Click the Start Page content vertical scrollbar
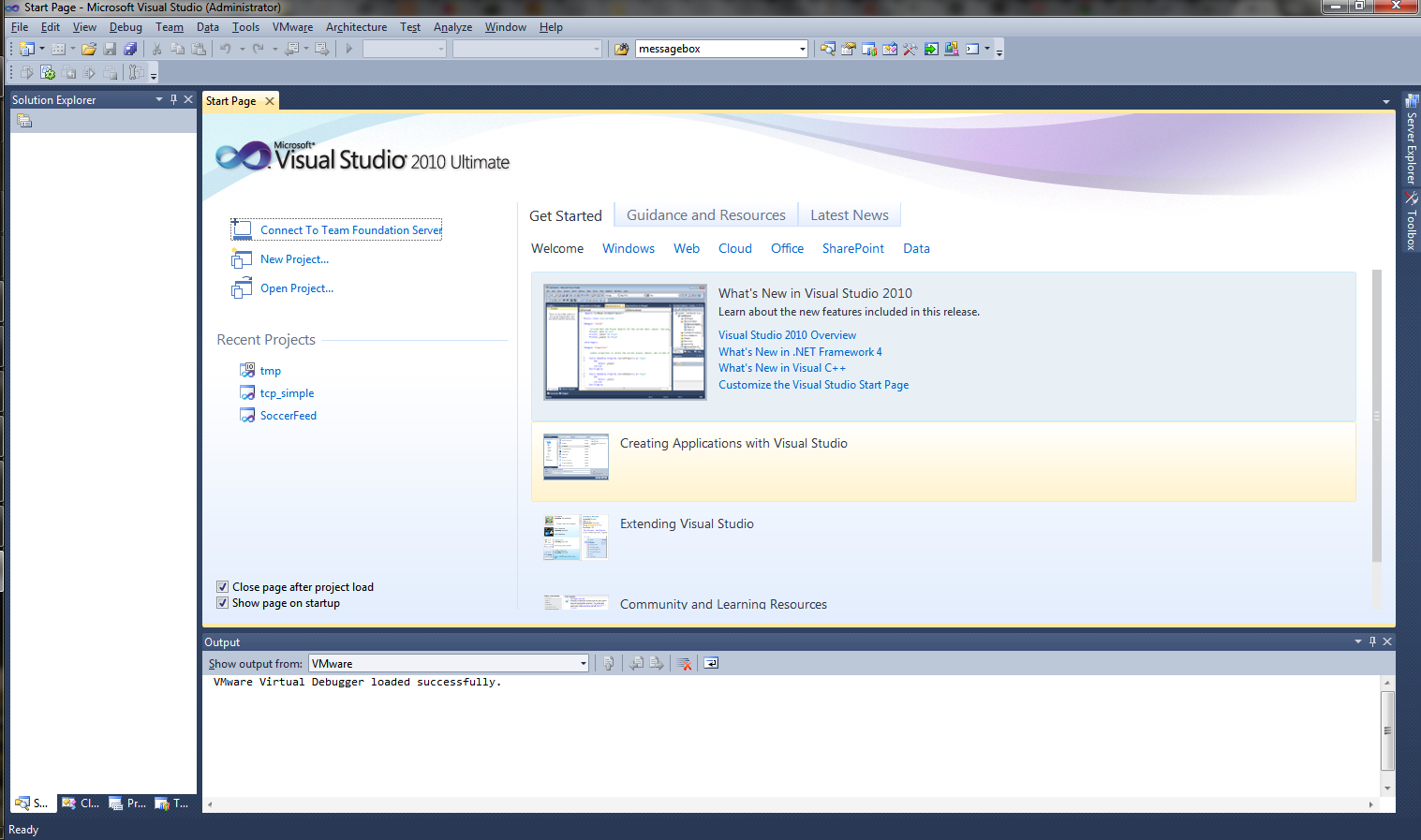 pyautogui.click(x=1376, y=417)
